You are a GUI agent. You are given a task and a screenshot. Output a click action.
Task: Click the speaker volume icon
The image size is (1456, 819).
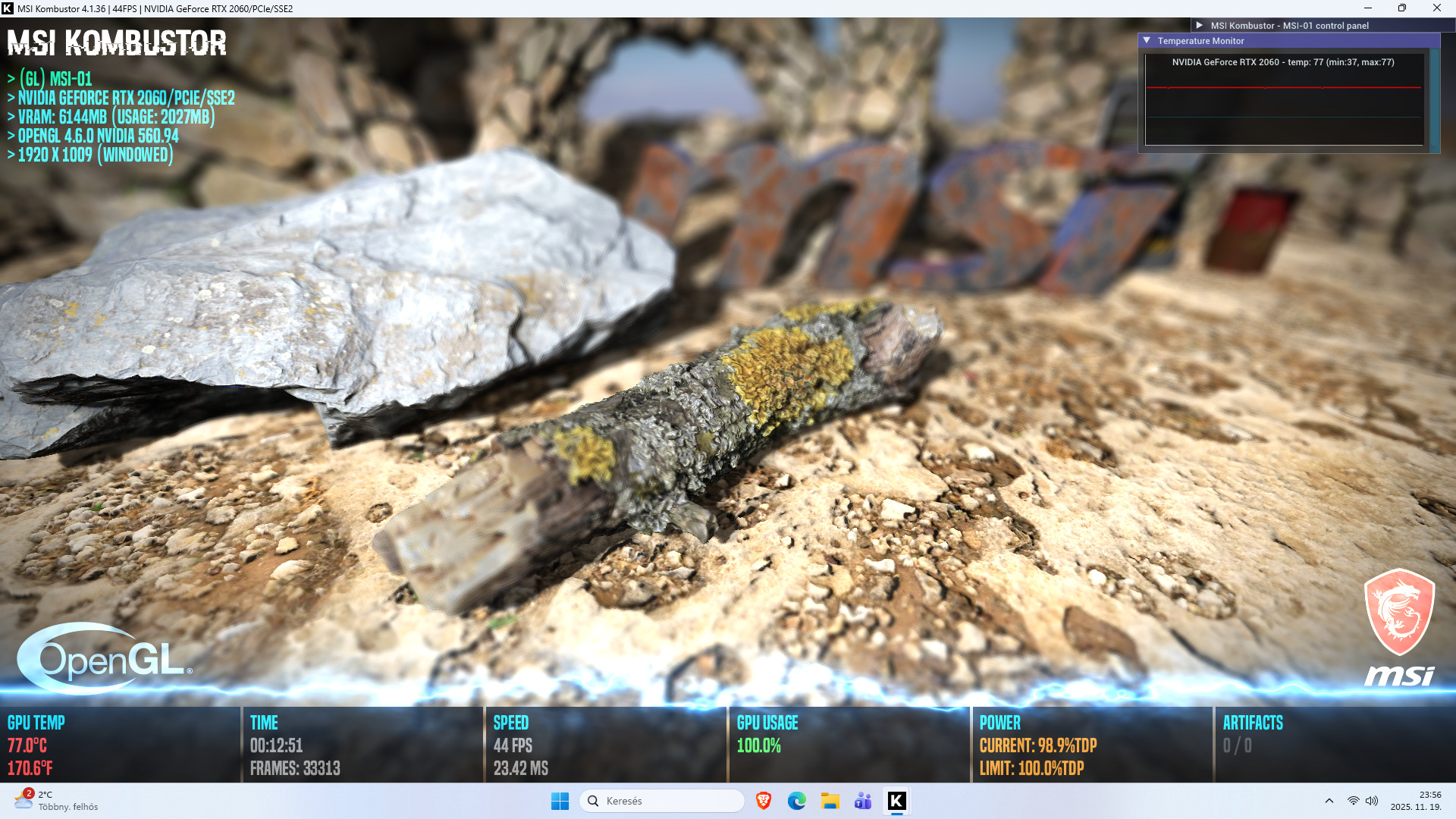click(1372, 801)
